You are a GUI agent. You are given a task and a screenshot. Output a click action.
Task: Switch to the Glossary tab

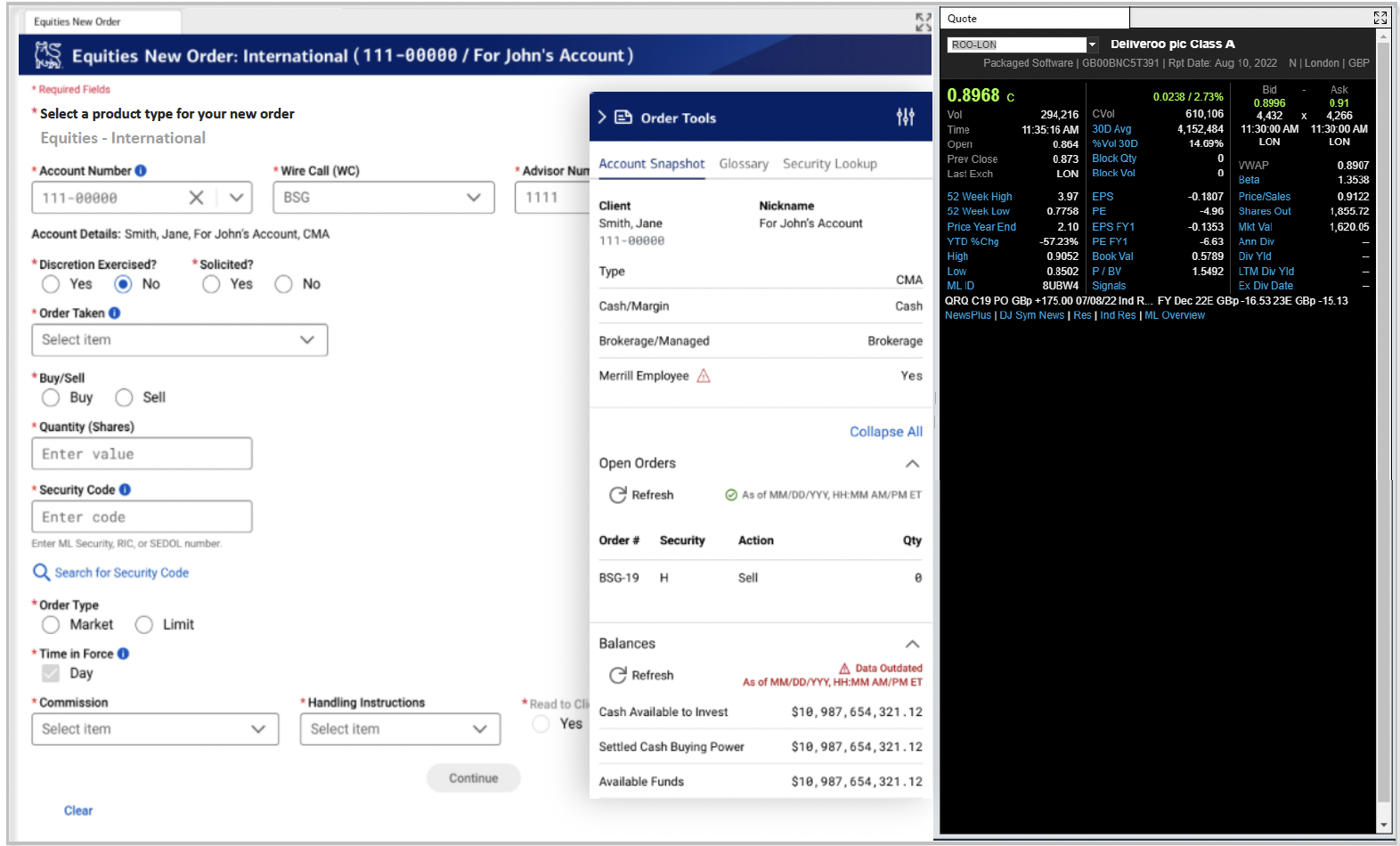tap(744, 164)
